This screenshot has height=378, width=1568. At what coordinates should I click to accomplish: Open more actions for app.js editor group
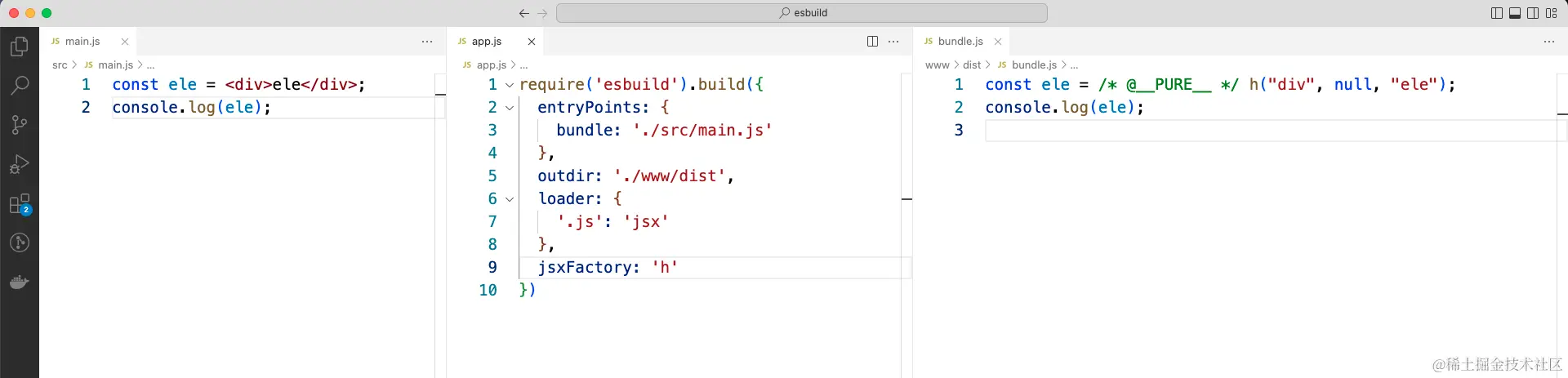(893, 42)
